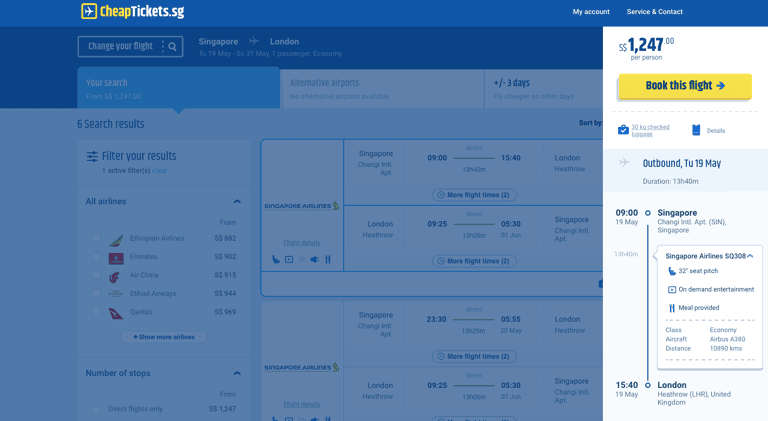Click the entertainment play icon under first Flight details
The width and height of the screenshot is (768, 421).
(x=289, y=259)
